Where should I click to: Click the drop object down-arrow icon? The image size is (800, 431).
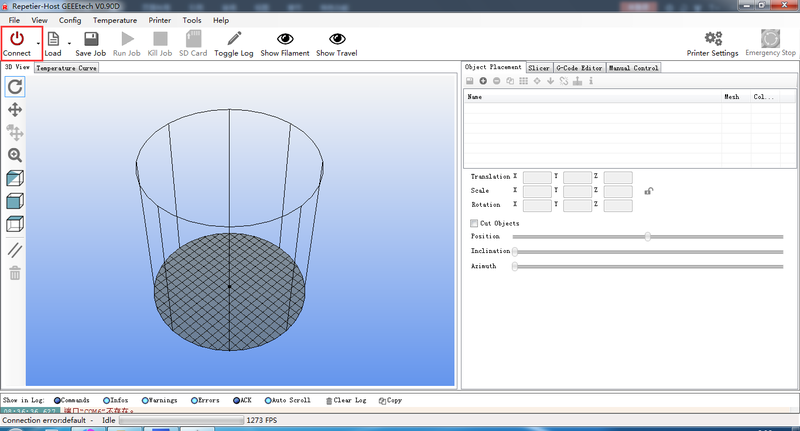point(551,81)
